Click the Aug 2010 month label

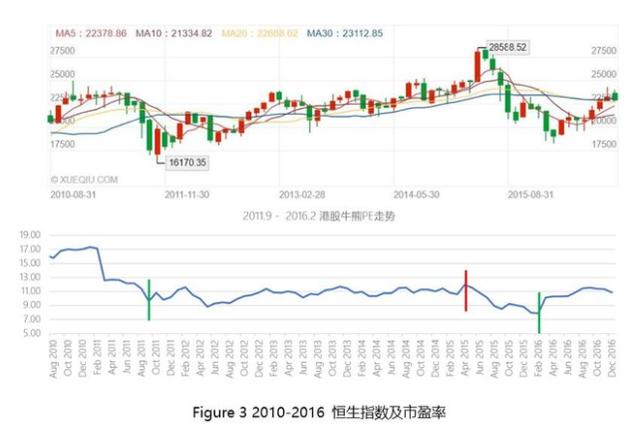53,358
